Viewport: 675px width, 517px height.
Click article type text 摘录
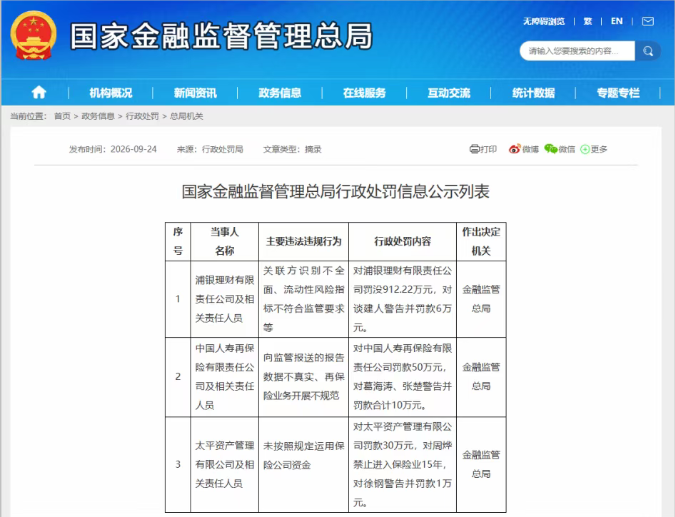click(x=313, y=149)
